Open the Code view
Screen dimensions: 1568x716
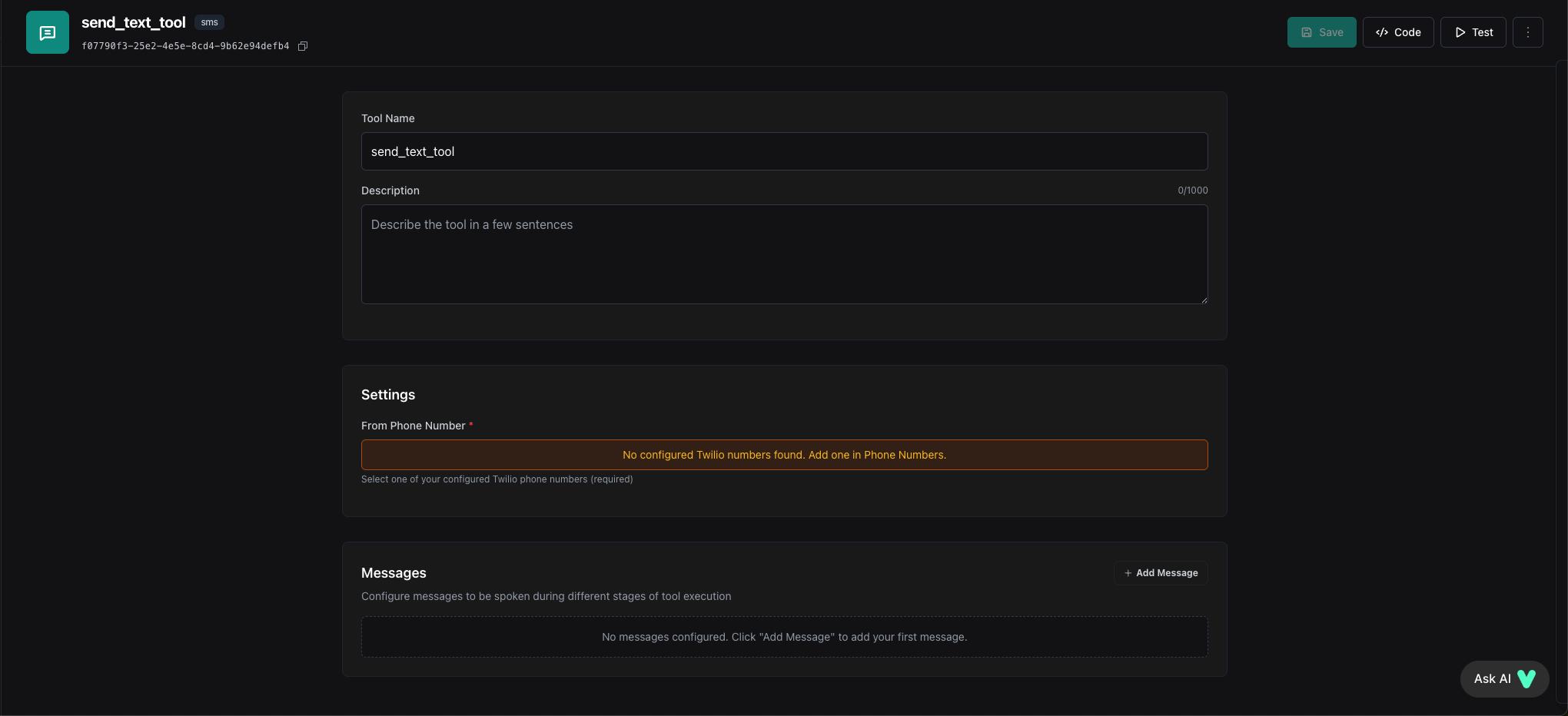(1397, 31)
